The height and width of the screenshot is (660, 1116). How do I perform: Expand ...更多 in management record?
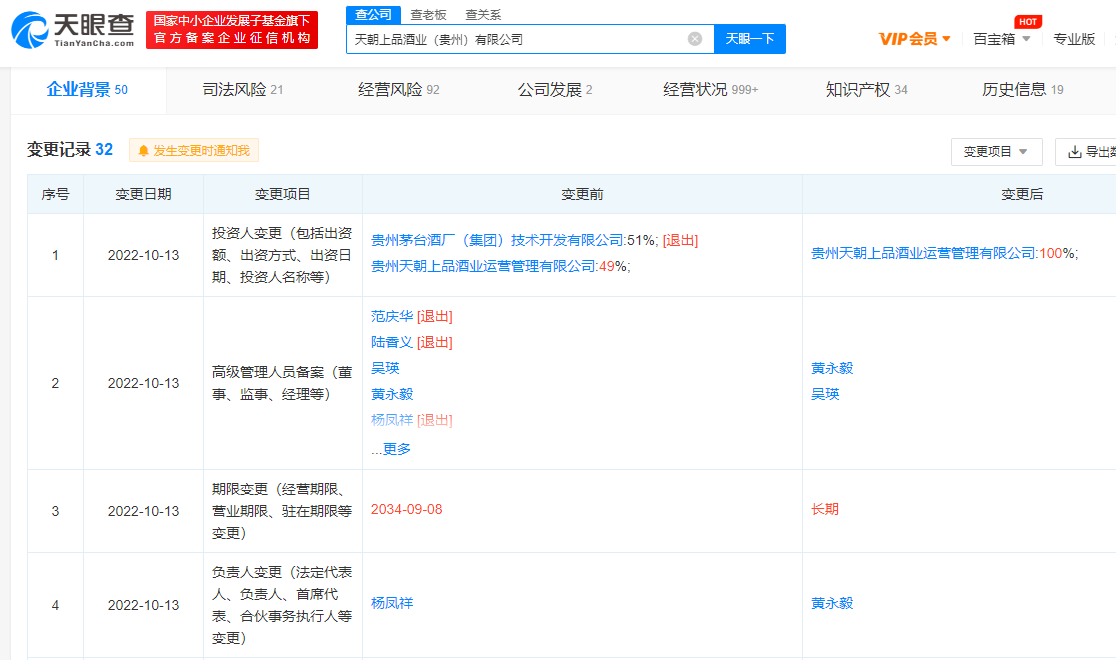391,449
